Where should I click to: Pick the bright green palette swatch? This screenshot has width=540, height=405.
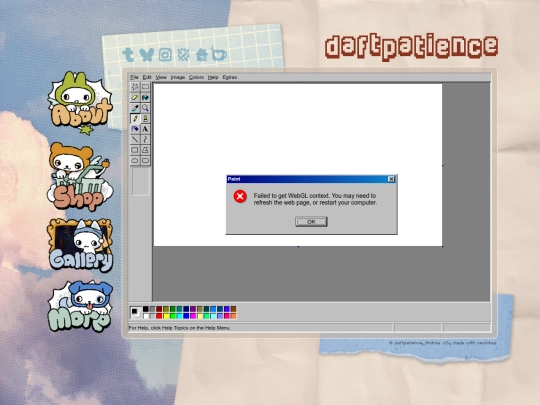173,316
